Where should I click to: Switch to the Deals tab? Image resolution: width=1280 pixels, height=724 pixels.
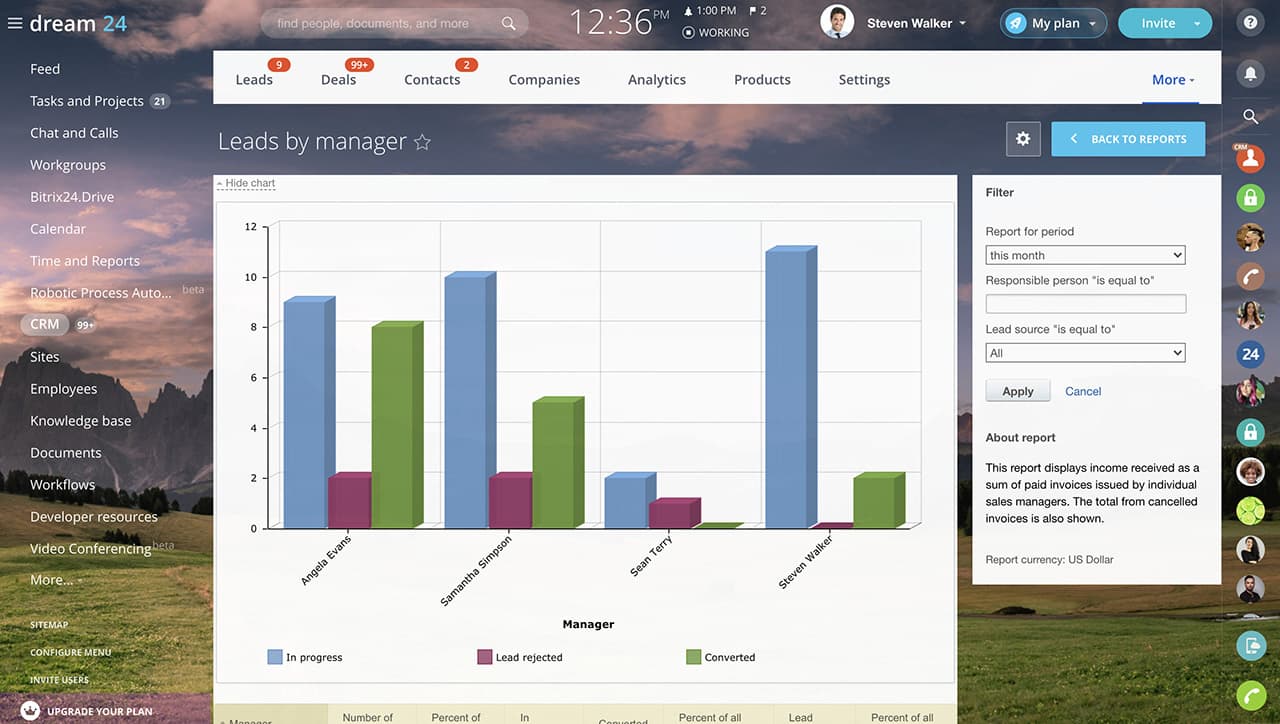tap(338, 80)
